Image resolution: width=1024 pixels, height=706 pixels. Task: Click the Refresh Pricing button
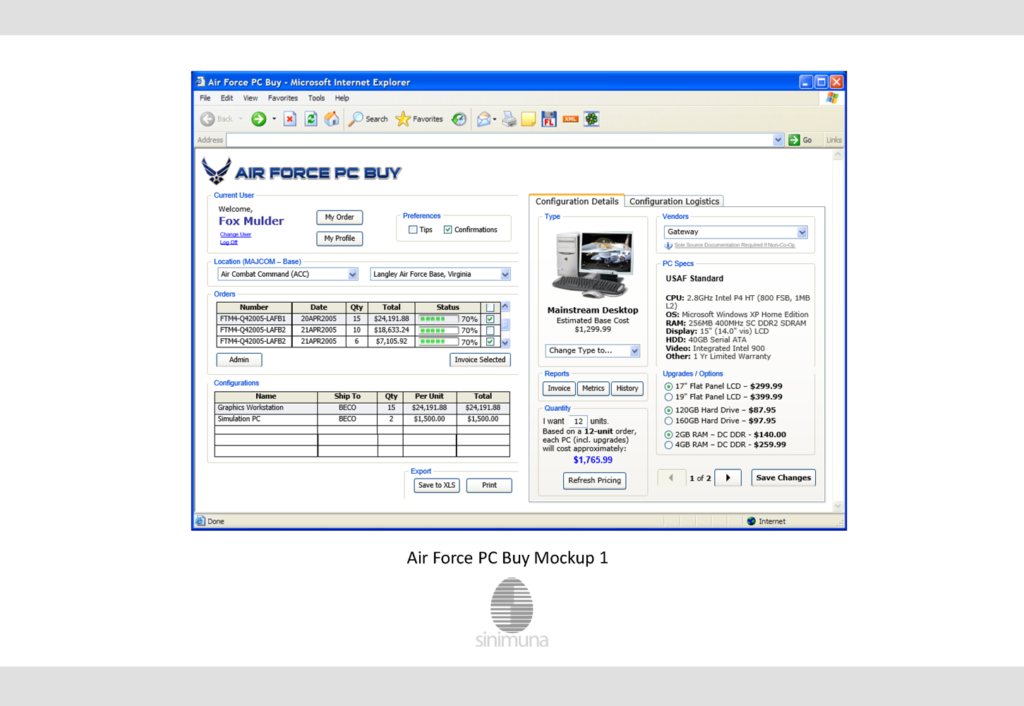pyautogui.click(x=594, y=481)
